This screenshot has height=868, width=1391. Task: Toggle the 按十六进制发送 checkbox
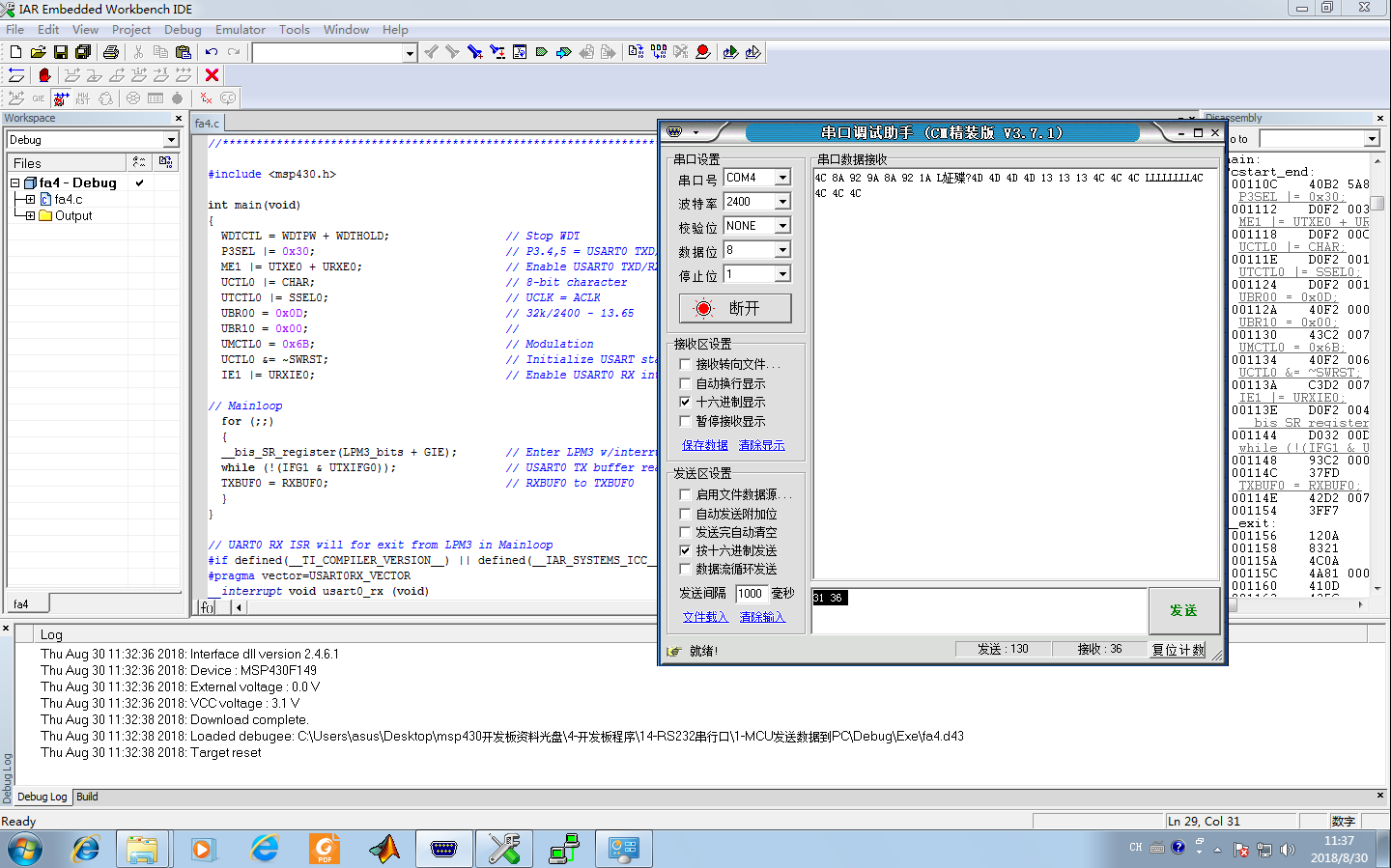pyautogui.click(x=685, y=550)
